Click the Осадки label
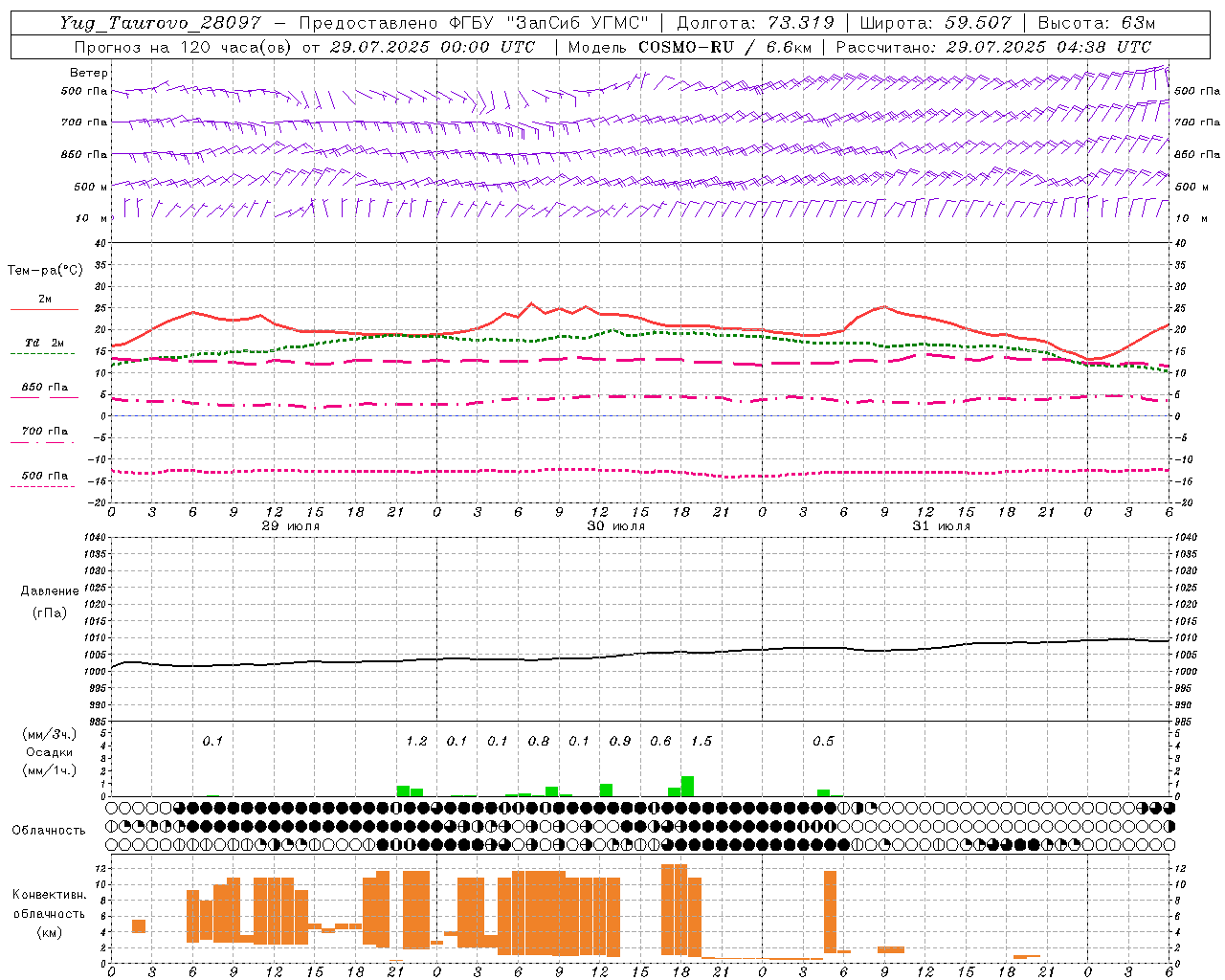Image resolution: width=1225 pixels, height=980 pixels. (50, 752)
